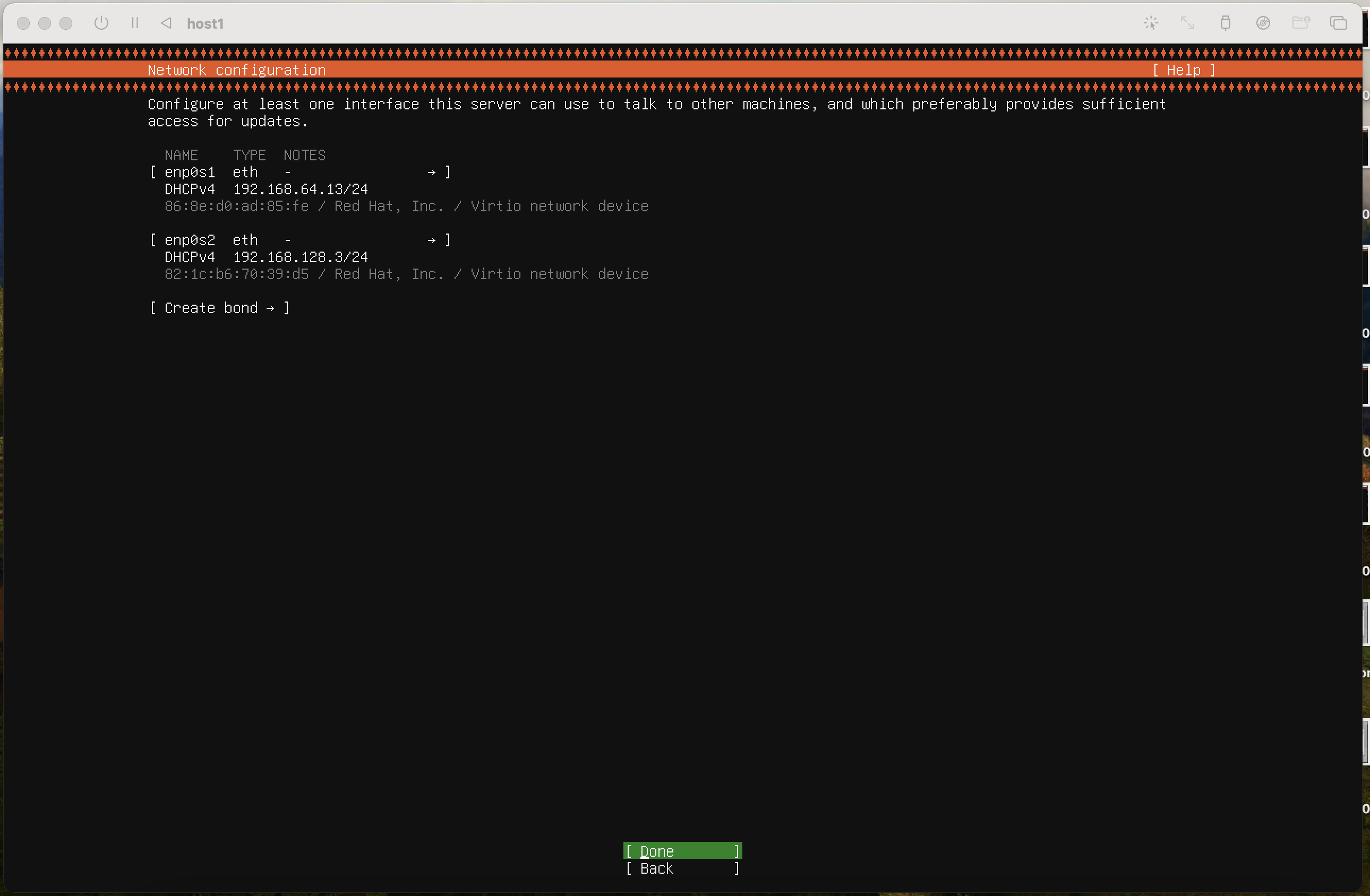Open the enp0s2 interface menu
This screenshot has height=896, width=1370.
pos(190,240)
